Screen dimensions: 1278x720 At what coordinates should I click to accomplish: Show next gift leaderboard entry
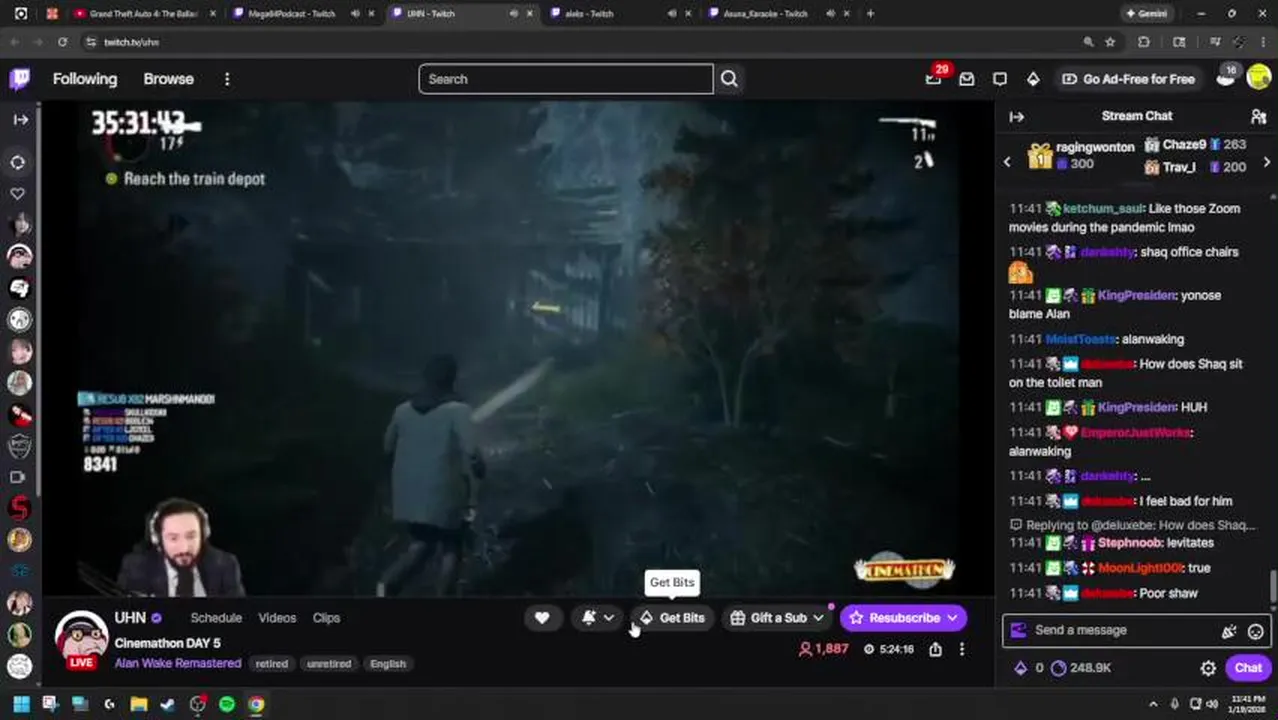click(x=1266, y=162)
